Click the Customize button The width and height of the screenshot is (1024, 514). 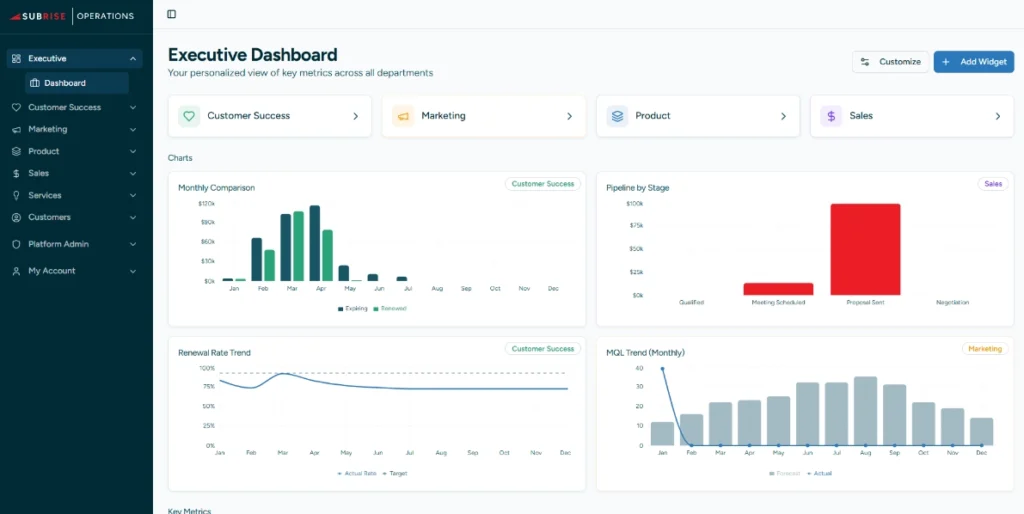point(890,62)
